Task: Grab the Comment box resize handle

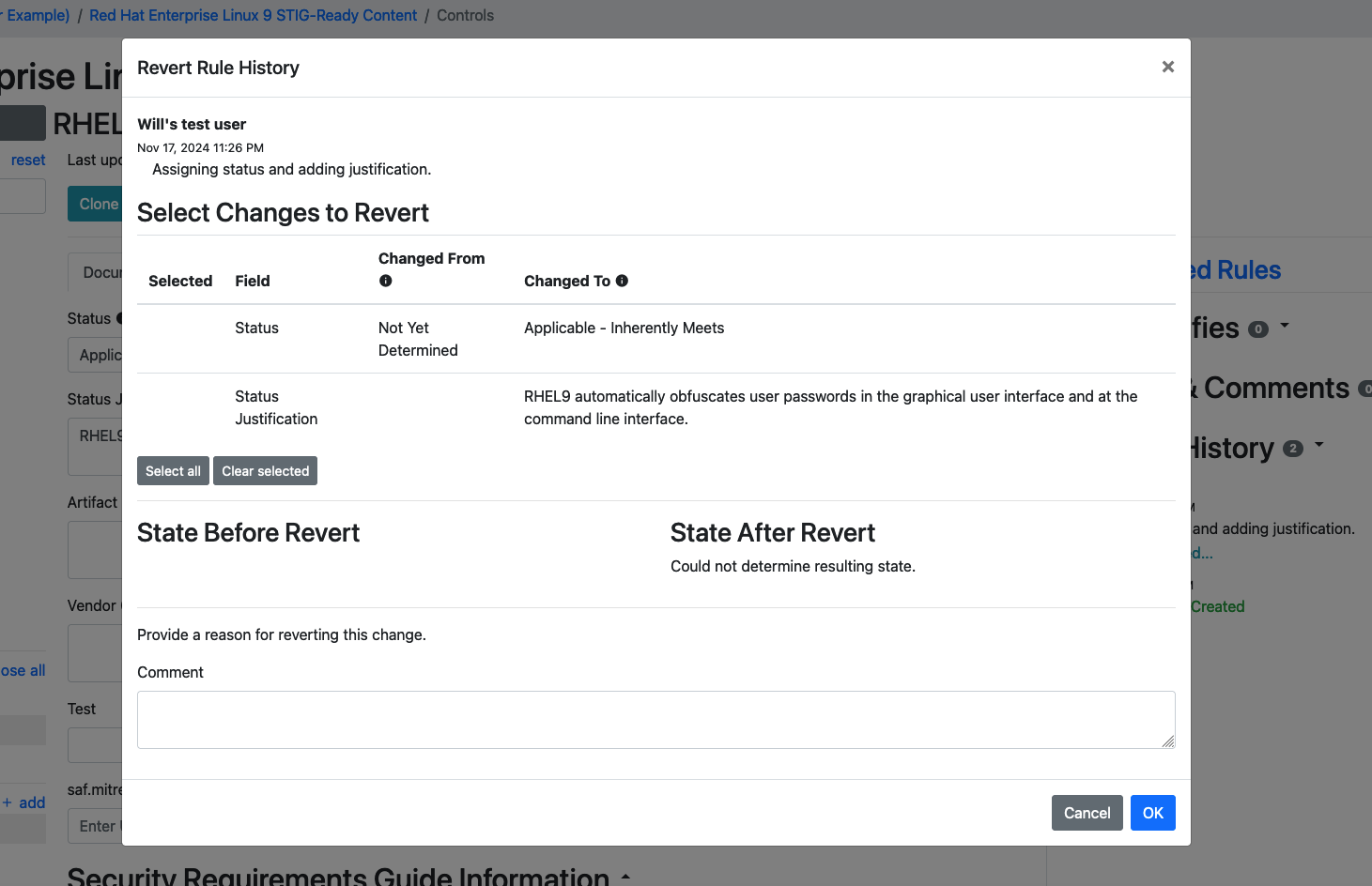Action: tap(1167, 741)
